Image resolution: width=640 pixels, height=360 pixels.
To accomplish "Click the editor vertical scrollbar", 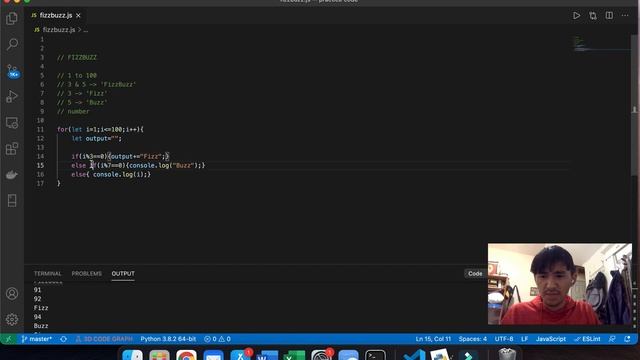I will 635,106.
